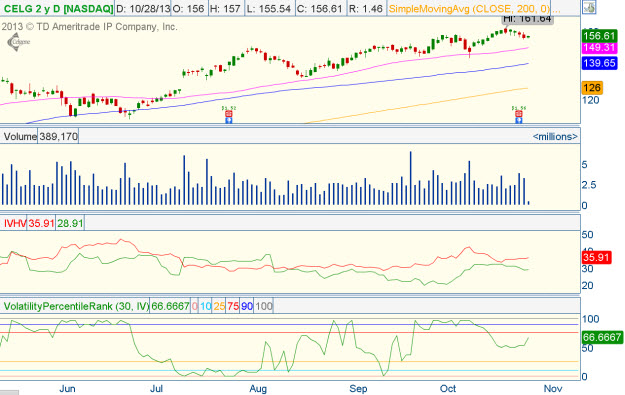Screen dimensions: 625x395
Task: Click the <millions> units label
Action: click(555, 137)
